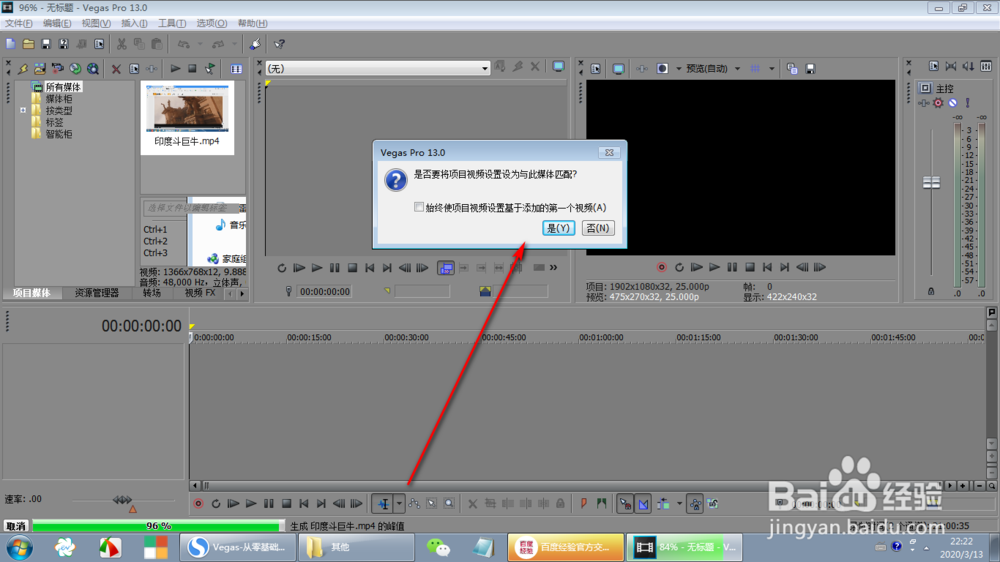The width and height of the screenshot is (1000, 562).
Task: Click the interactive tutorials hand icon
Action: point(255,44)
